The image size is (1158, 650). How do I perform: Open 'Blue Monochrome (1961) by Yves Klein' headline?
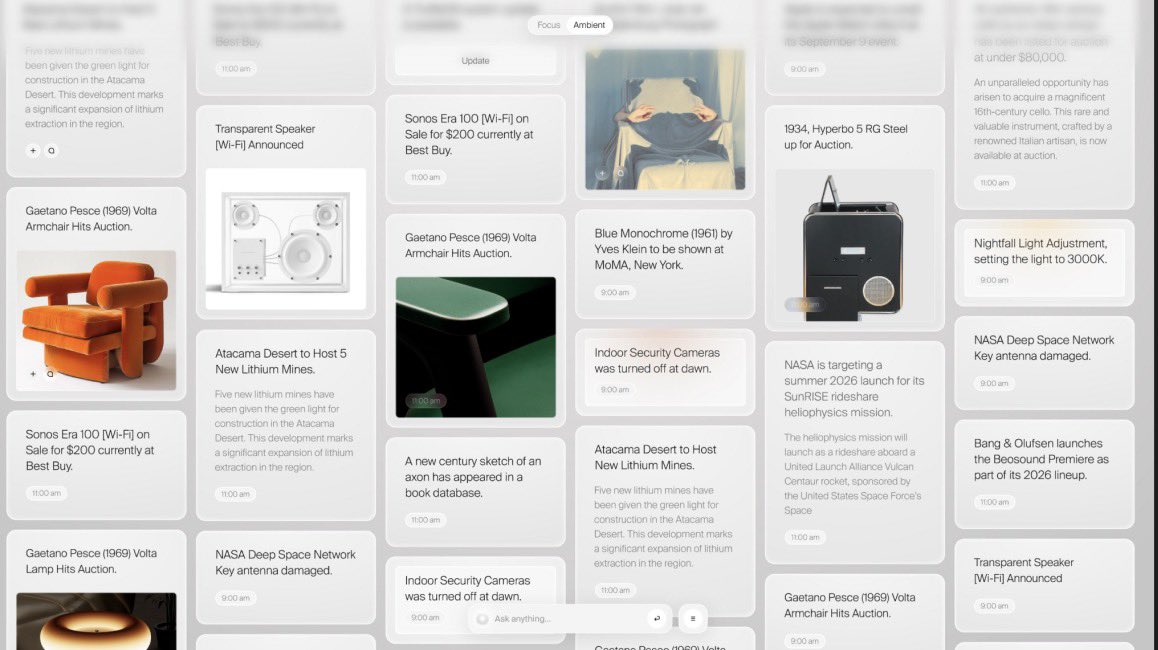(x=663, y=249)
